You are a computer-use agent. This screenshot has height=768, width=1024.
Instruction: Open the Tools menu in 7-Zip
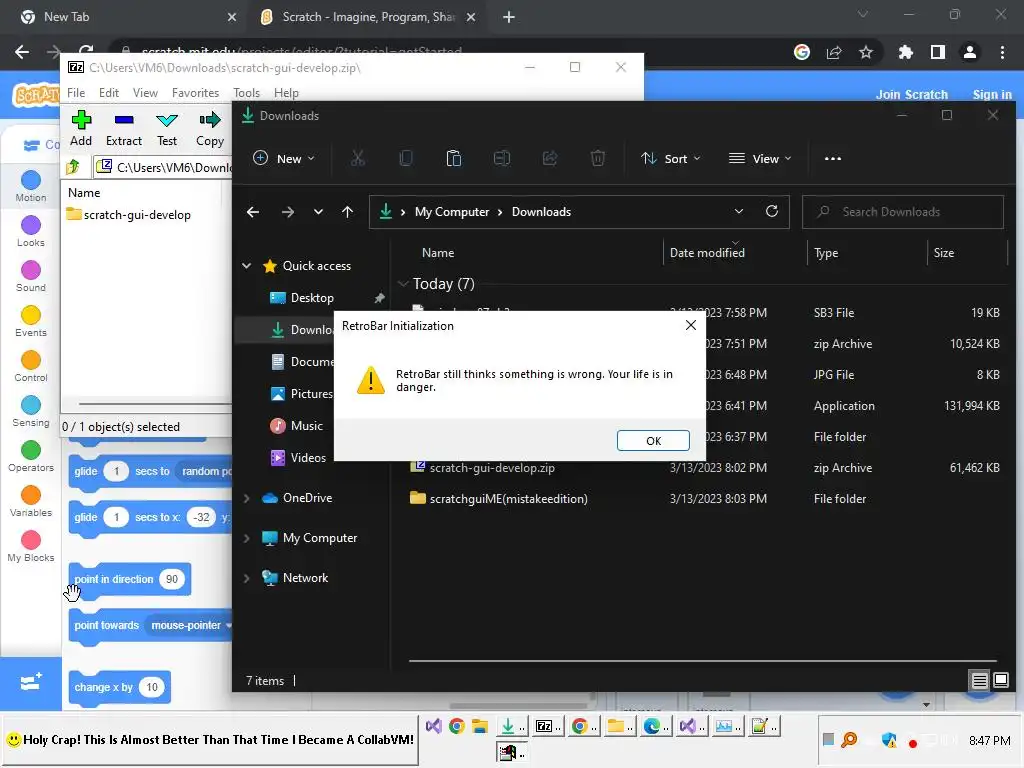pos(246,93)
